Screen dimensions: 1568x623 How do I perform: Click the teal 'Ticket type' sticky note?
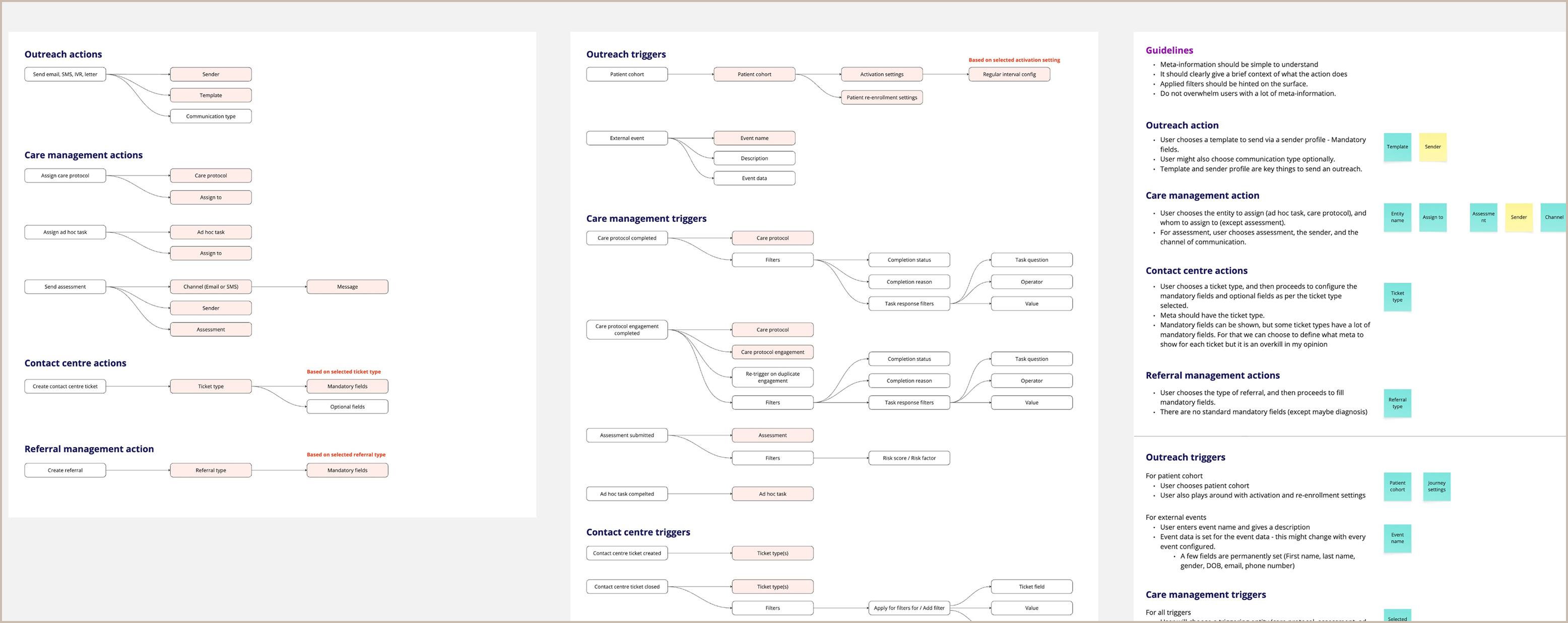click(x=1398, y=296)
